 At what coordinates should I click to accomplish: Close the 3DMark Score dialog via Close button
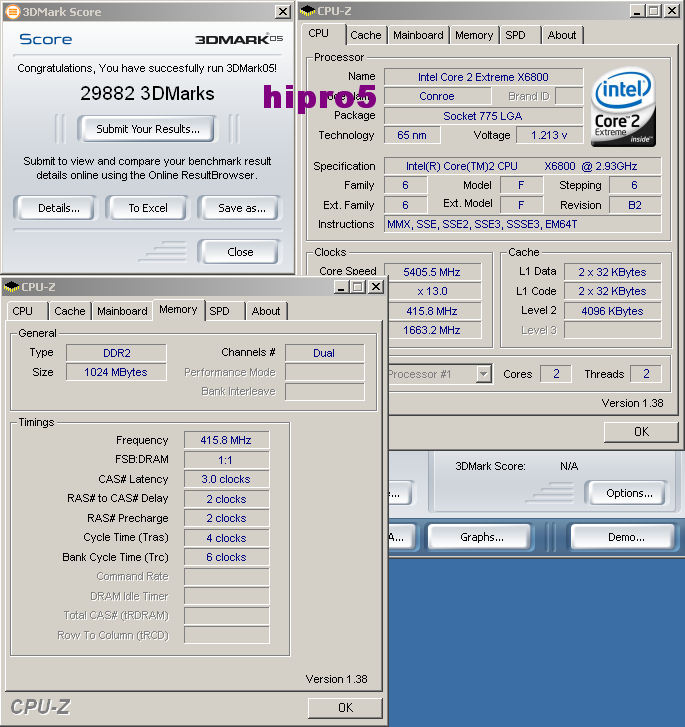pos(239,252)
